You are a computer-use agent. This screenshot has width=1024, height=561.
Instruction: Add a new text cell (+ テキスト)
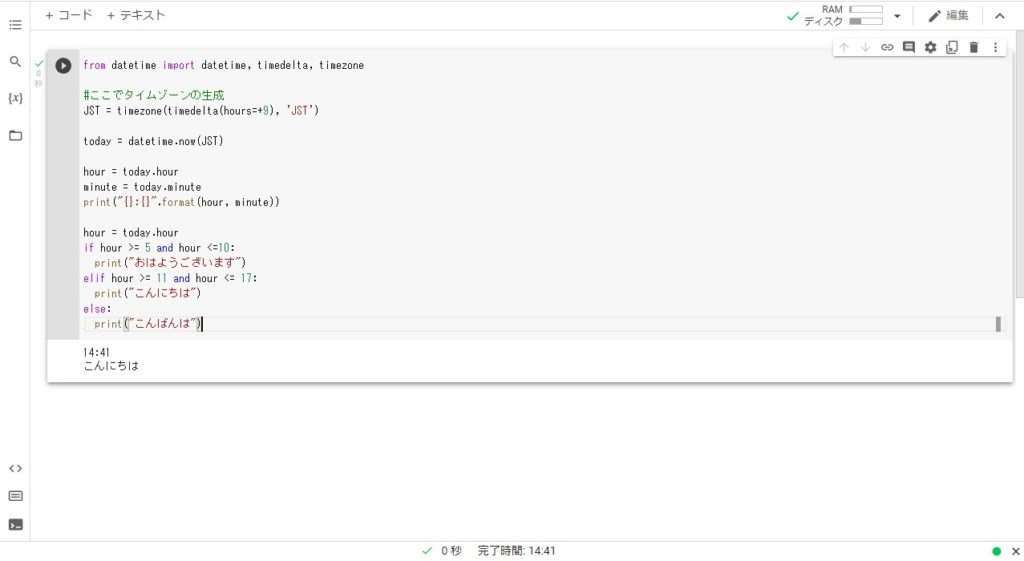pos(136,15)
